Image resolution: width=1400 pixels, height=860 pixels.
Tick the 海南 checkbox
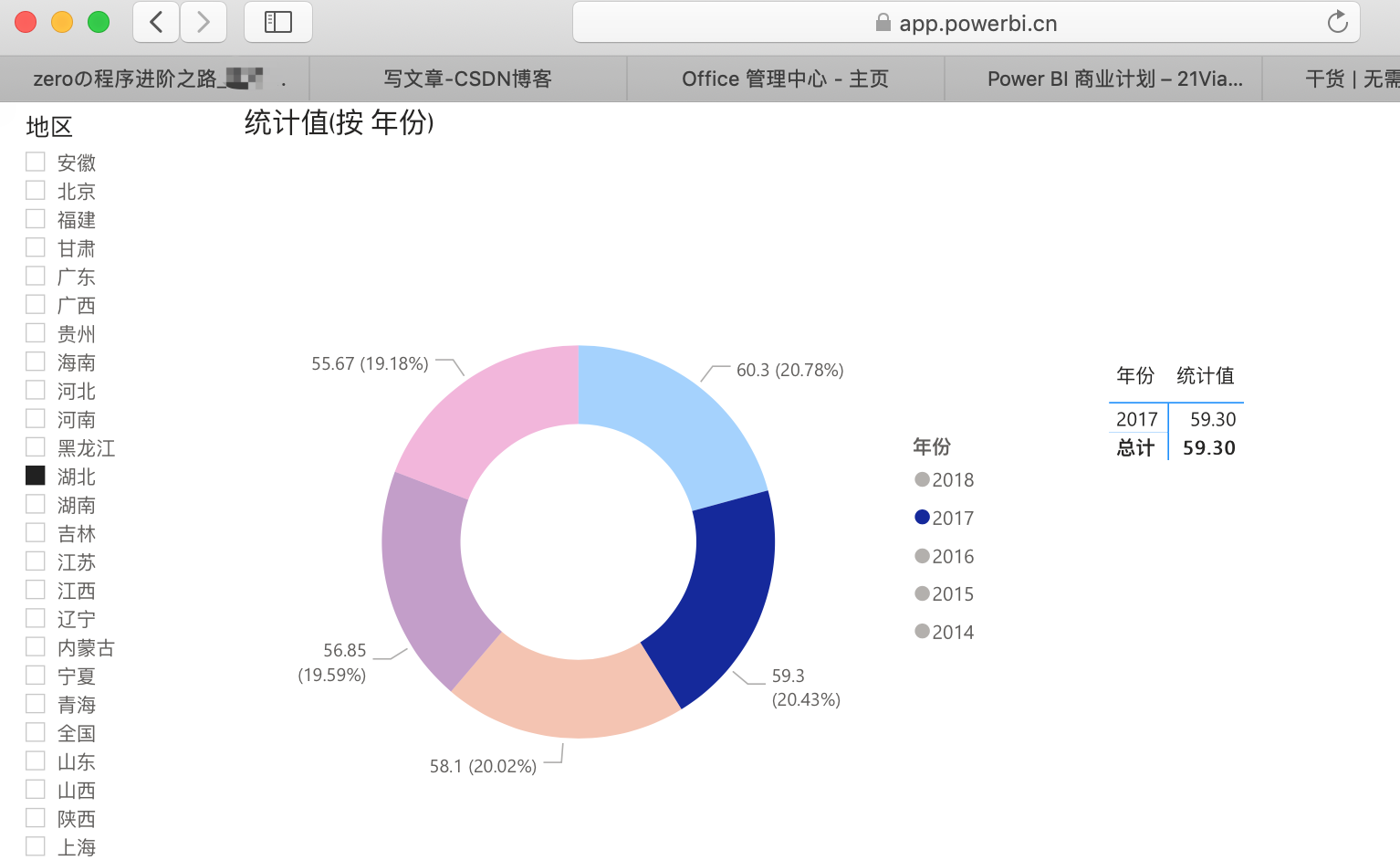pos(36,361)
